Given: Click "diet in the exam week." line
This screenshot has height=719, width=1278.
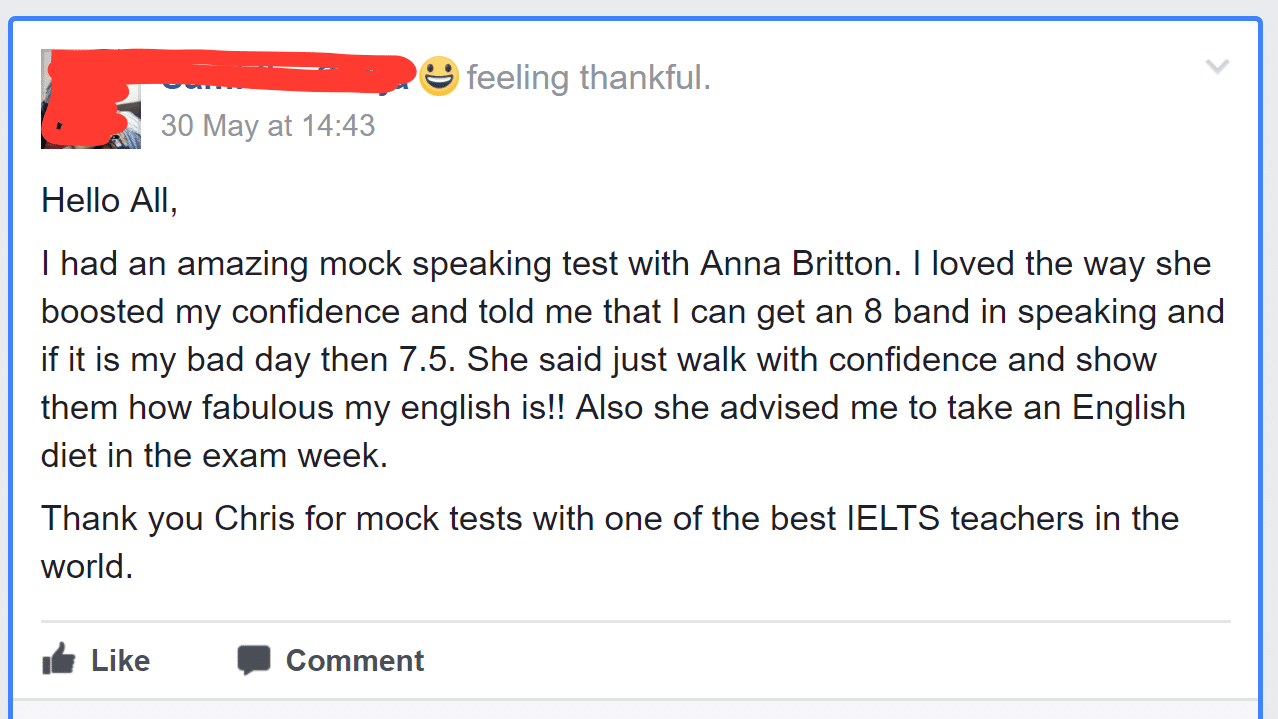Looking at the screenshot, I should click(x=213, y=456).
